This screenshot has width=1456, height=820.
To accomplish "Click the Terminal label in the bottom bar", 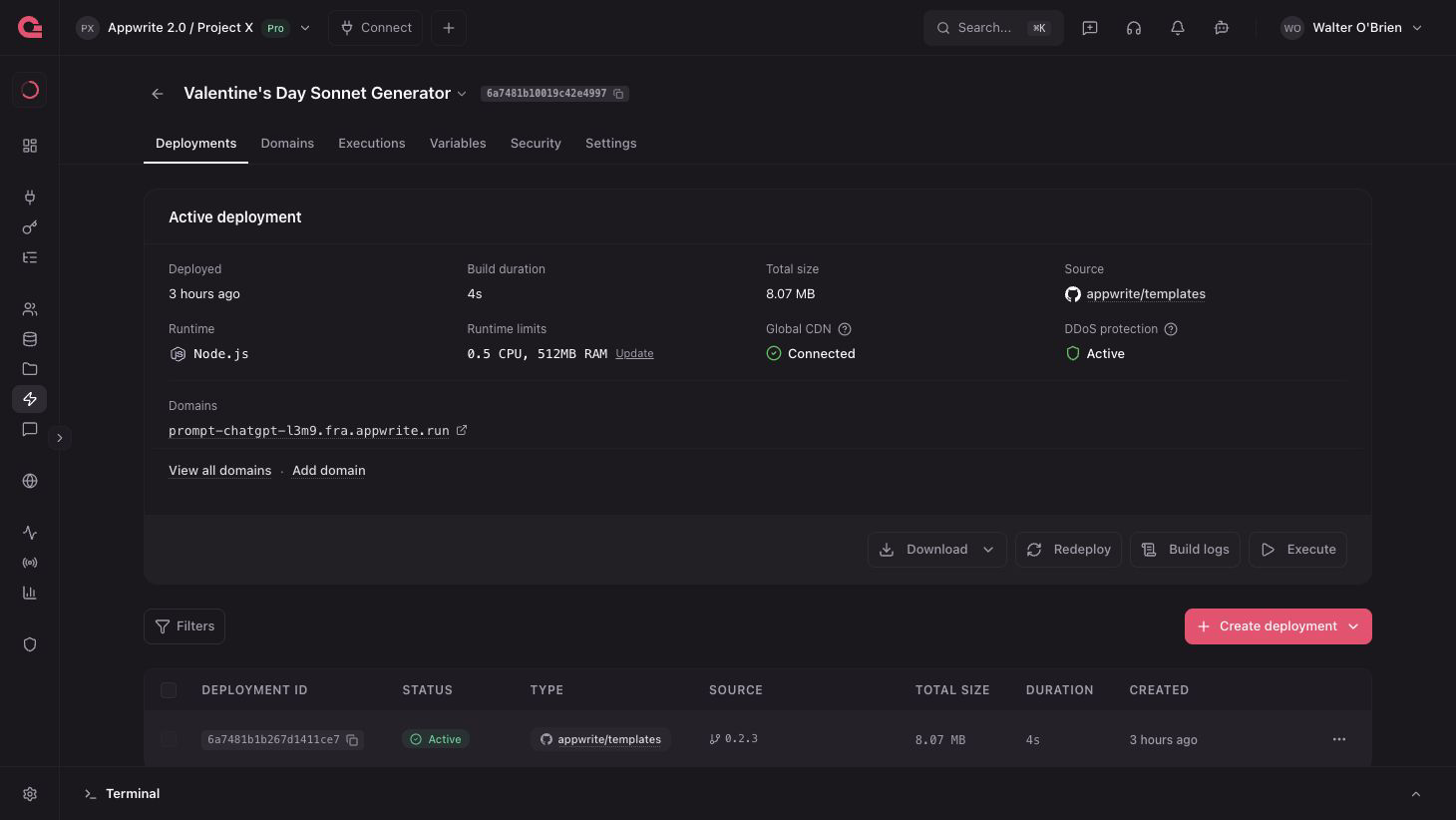I will click(133, 794).
